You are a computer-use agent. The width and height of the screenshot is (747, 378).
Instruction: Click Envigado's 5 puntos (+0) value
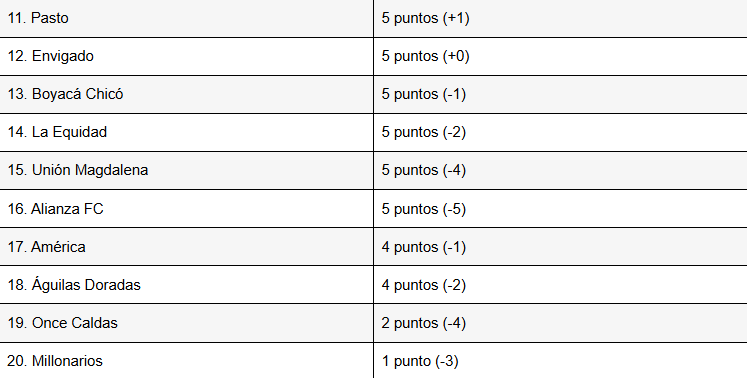point(425,56)
